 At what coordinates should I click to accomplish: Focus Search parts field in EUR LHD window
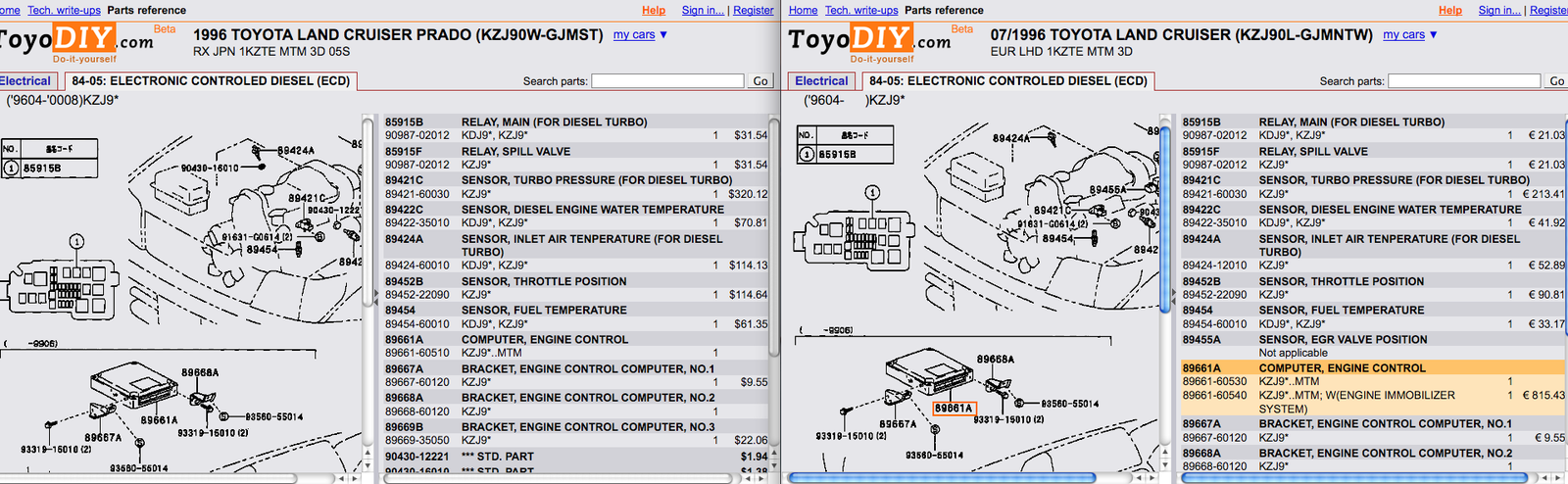1464,81
